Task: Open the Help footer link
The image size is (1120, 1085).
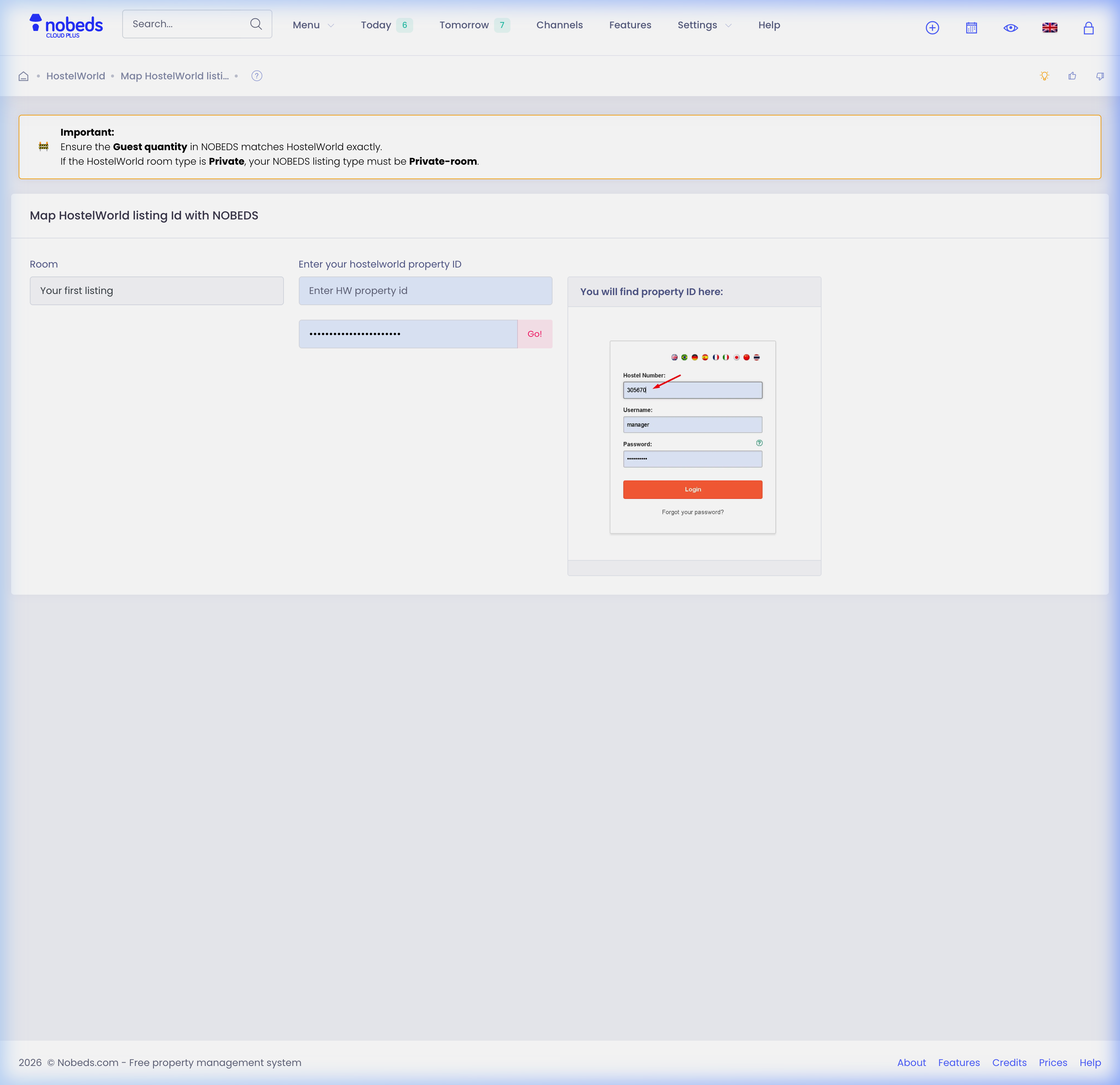Action: click(1090, 1063)
